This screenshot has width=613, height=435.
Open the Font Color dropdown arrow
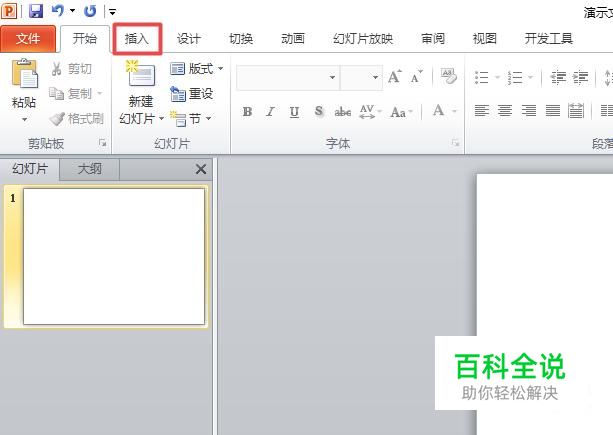coord(454,112)
